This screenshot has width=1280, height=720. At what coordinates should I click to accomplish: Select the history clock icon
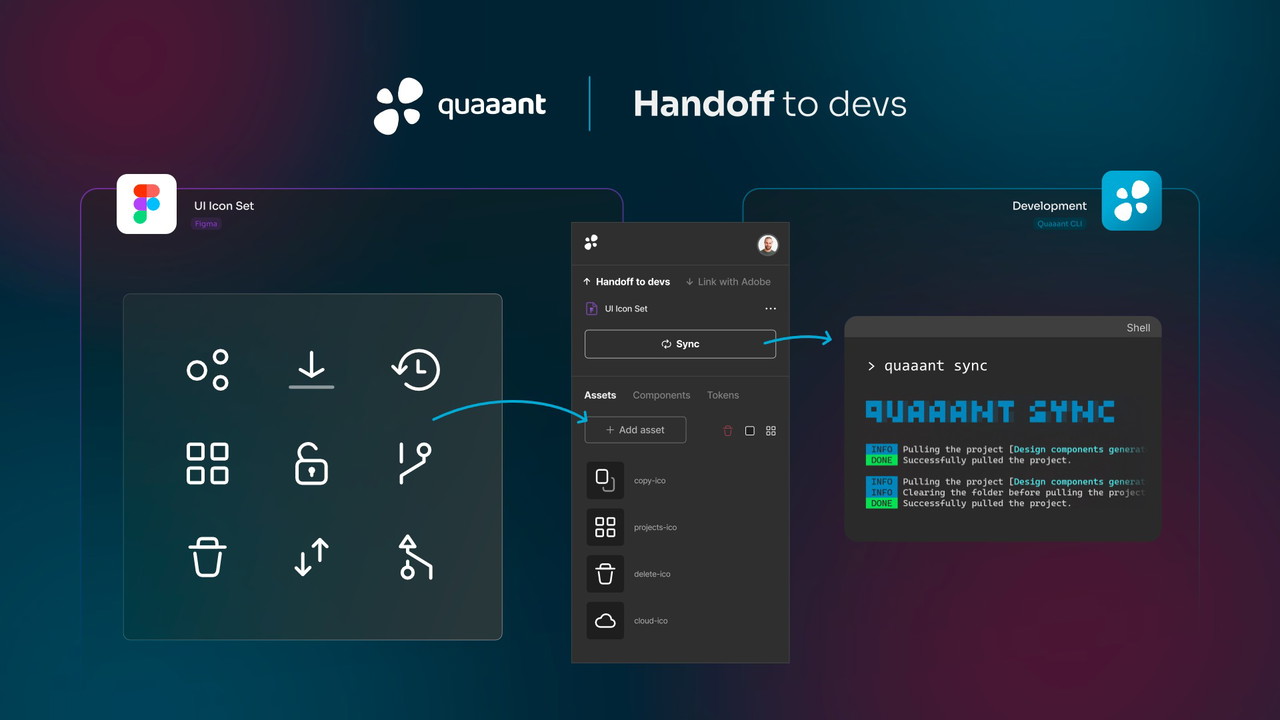click(415, 369)
